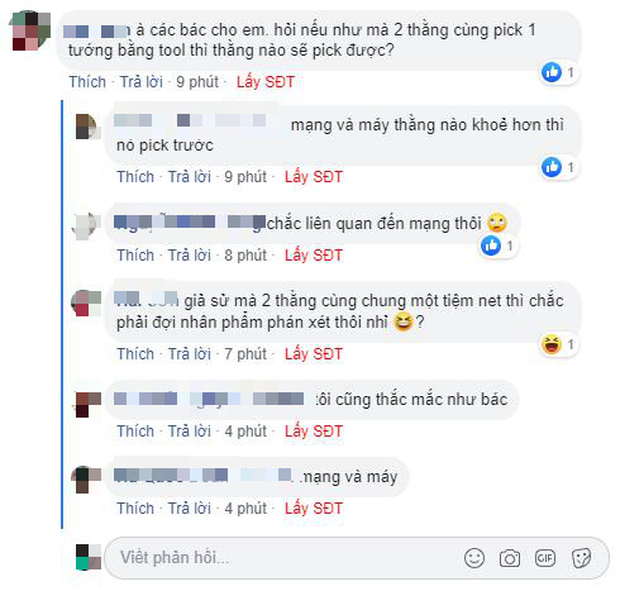Like the 'chắc liên quan đến mạng thôi' reply
Viewport: 620px width, 591px height.
coord(135,255)
